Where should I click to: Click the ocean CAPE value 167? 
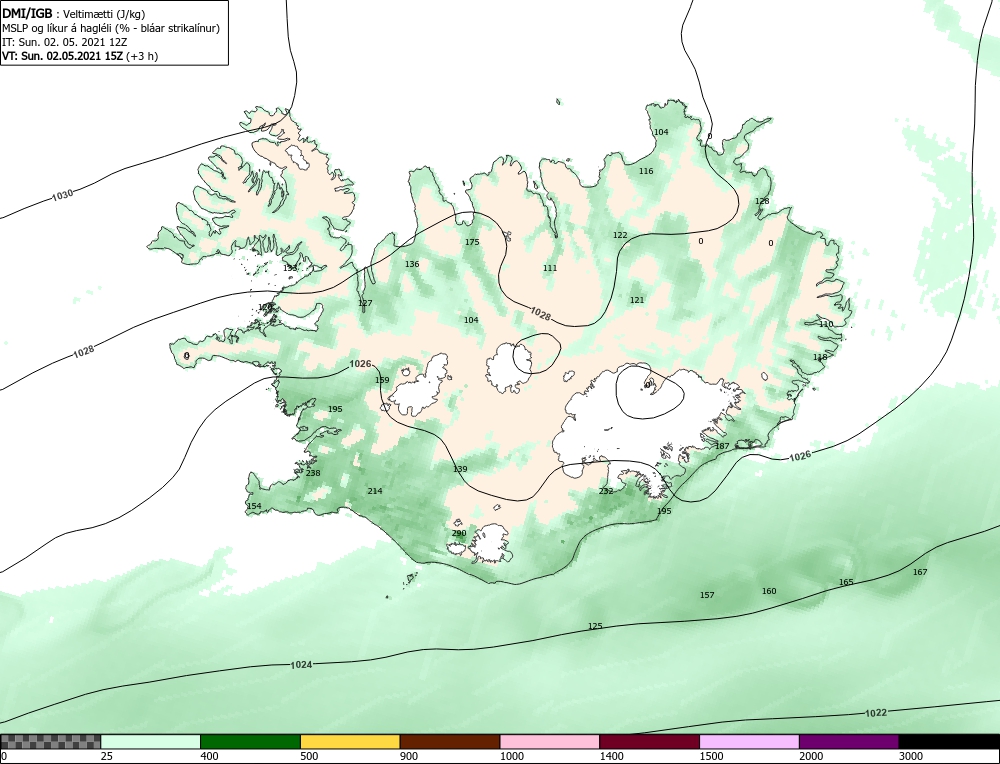[920, 573]
